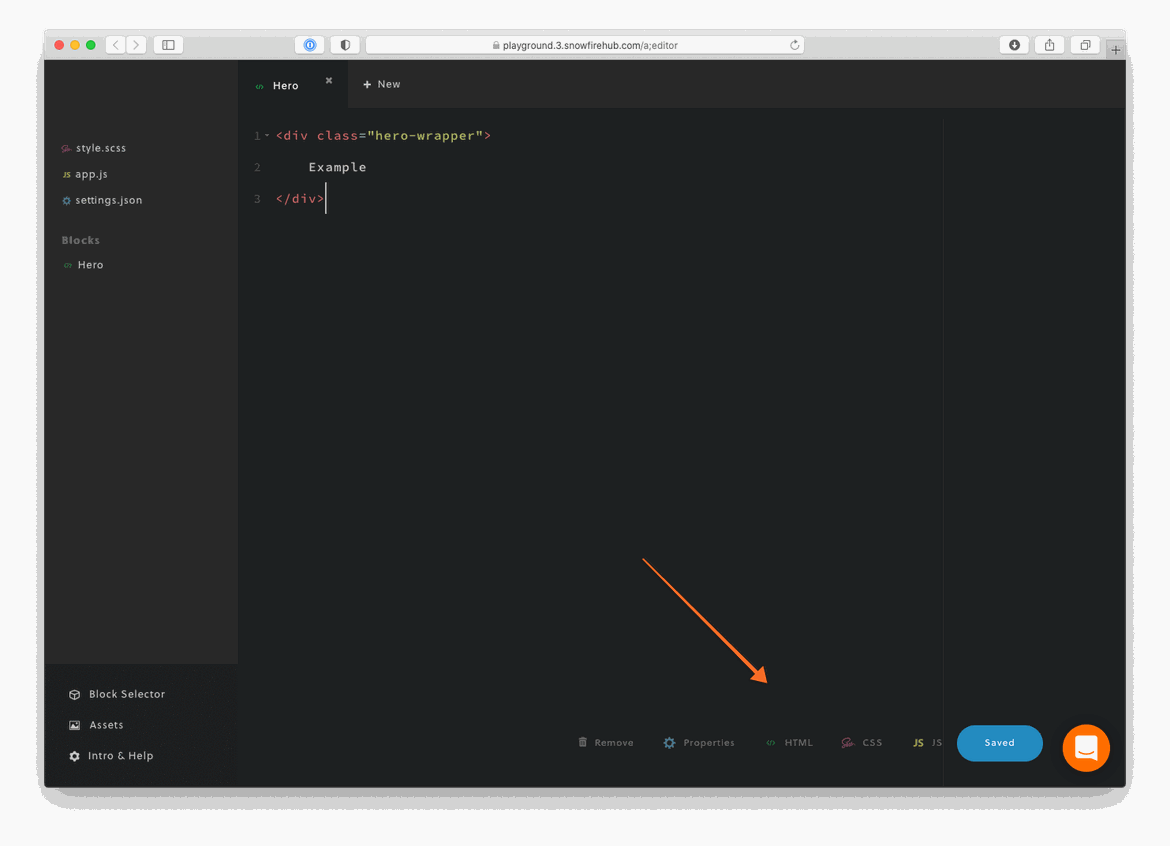
Task: Open block Properties gear
Action: [x=699, y=743]
